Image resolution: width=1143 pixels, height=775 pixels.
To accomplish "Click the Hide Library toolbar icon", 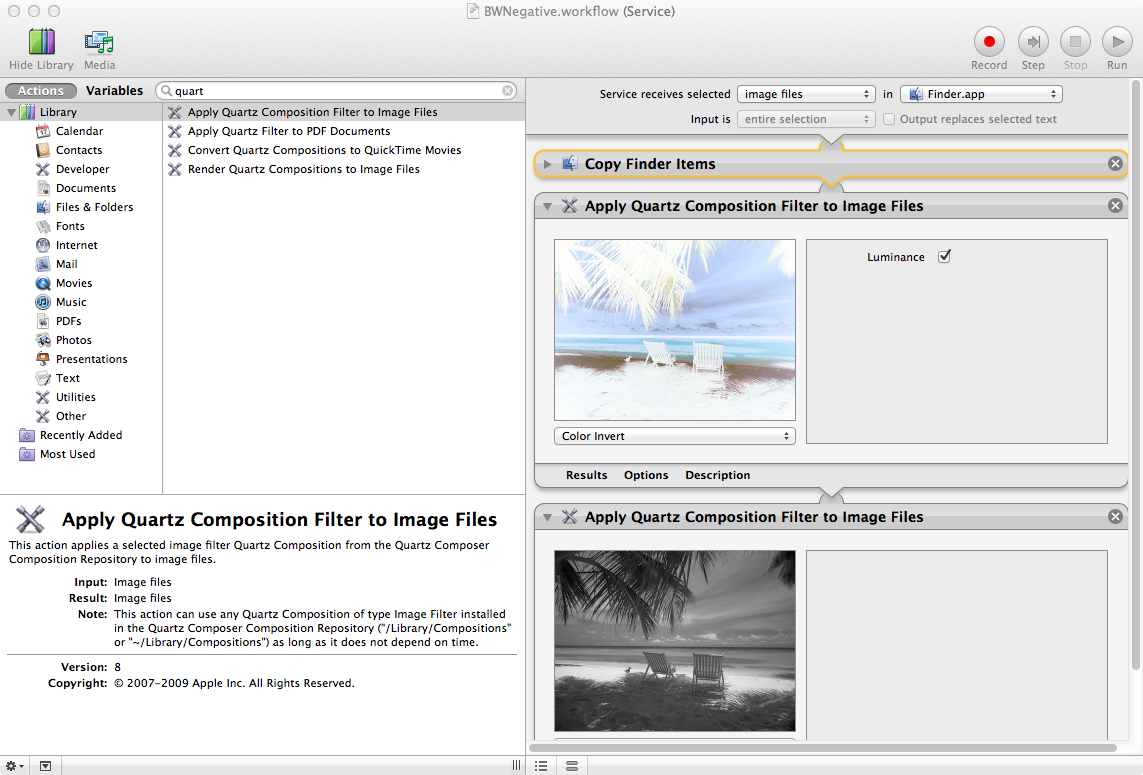I will coord(42,42).
